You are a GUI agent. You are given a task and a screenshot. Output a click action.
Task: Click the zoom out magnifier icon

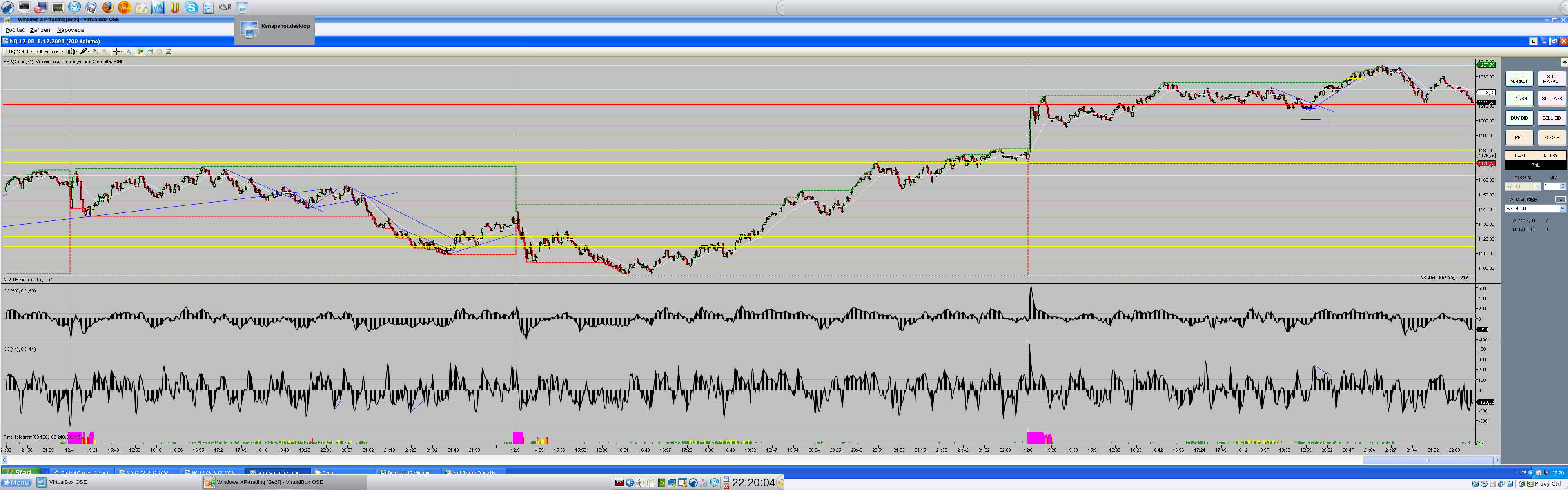[105, 52]
